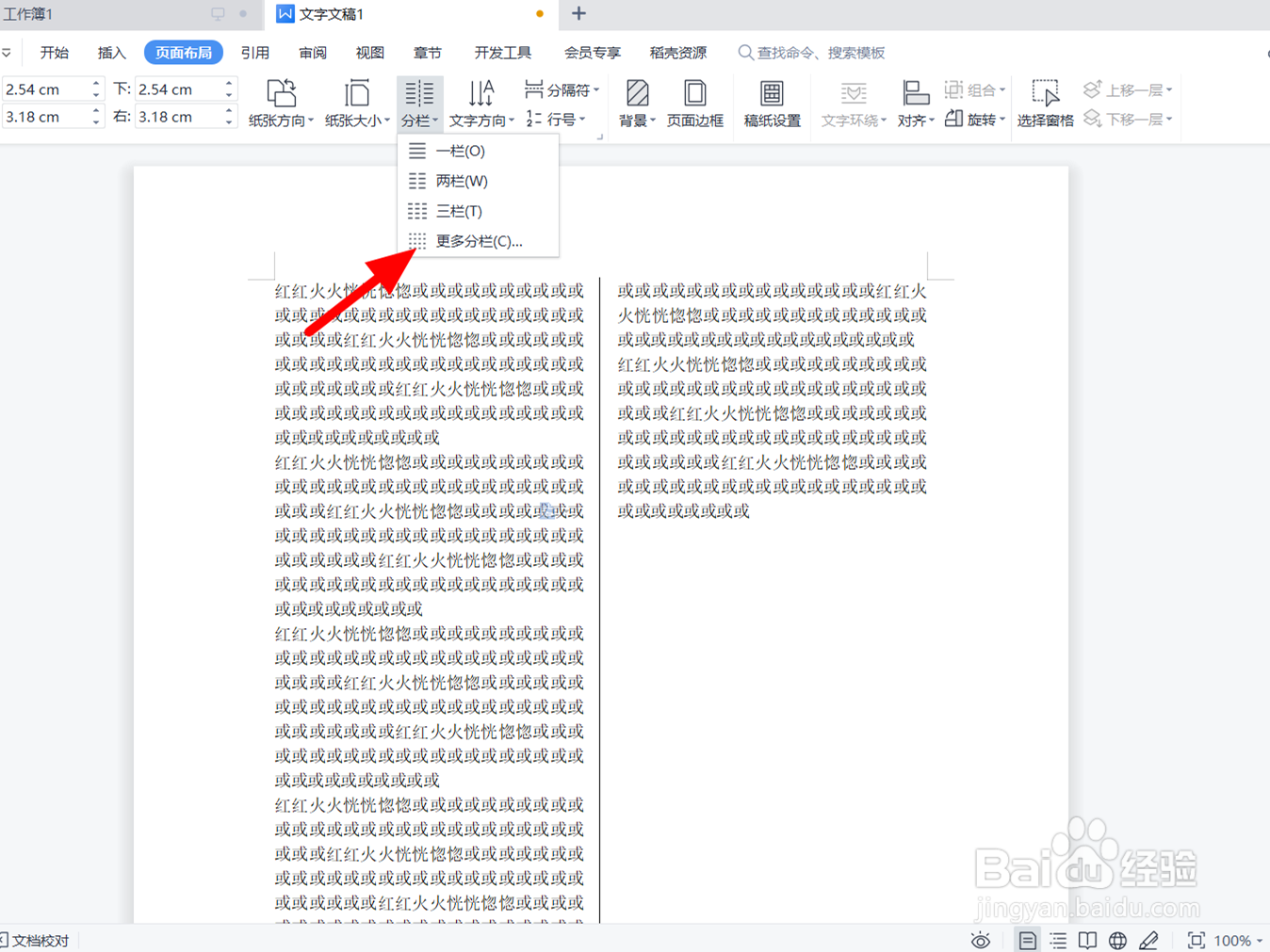Open the page Background (背景) tool
1270x952 pixels.
(x=637, y=104)
